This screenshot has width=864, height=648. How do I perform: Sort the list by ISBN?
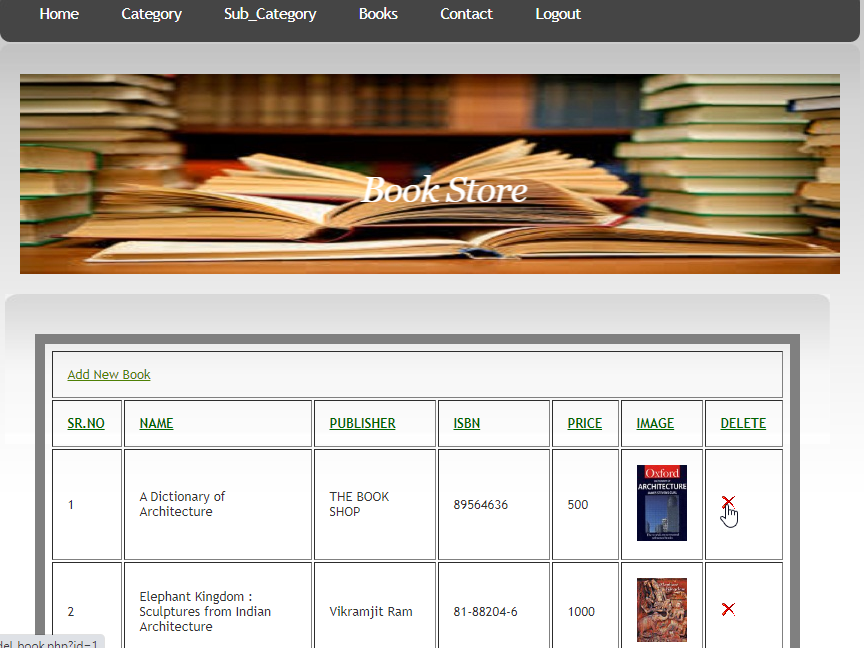(x=466, y=423)
